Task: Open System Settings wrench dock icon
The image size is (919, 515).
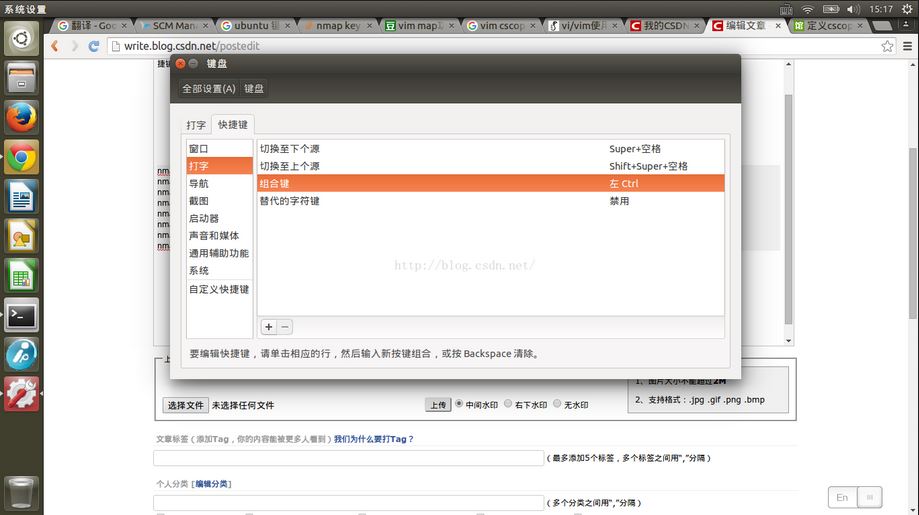Action: click(x=22, y=394)
